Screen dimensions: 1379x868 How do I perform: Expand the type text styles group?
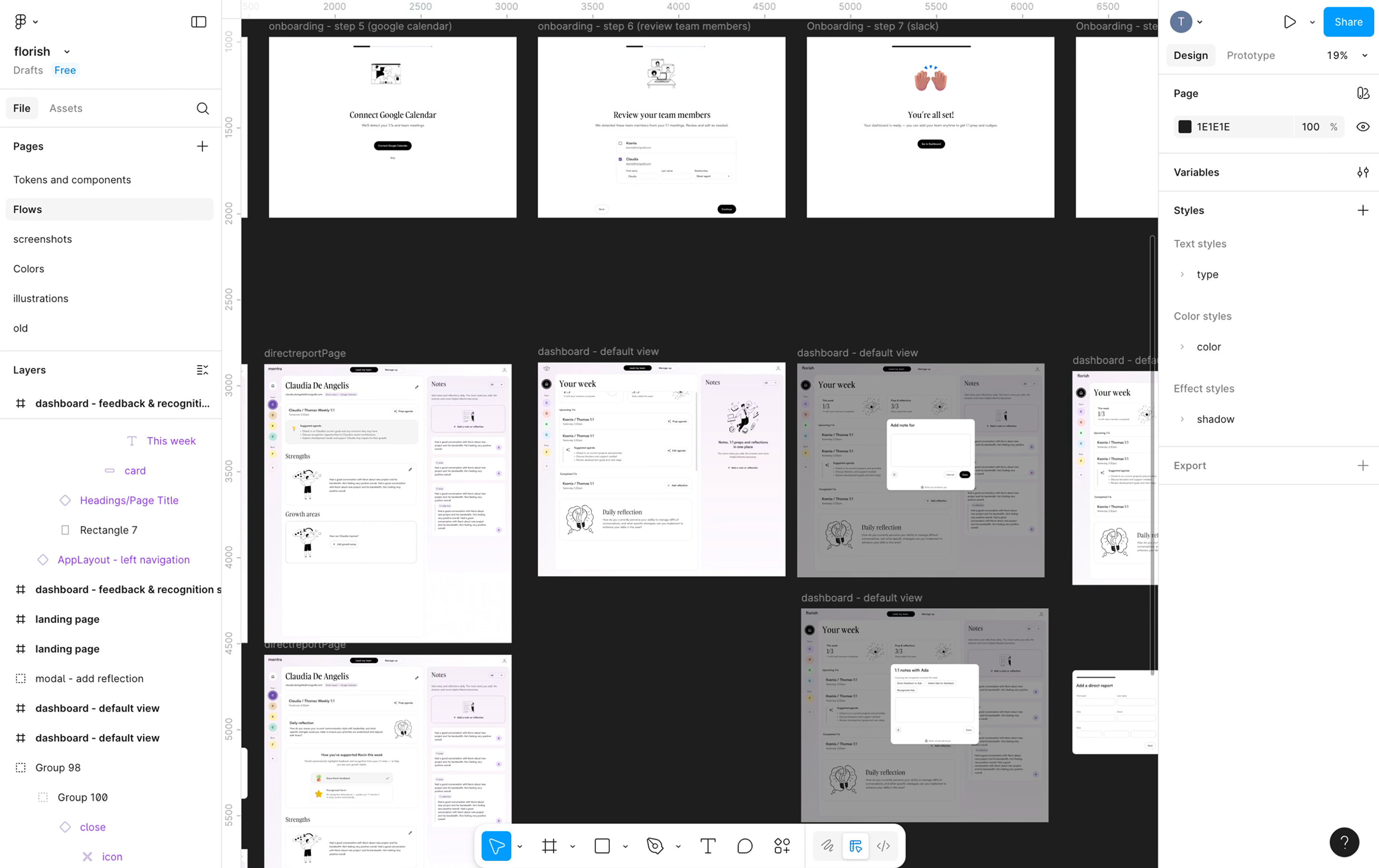pos(1182,274)
